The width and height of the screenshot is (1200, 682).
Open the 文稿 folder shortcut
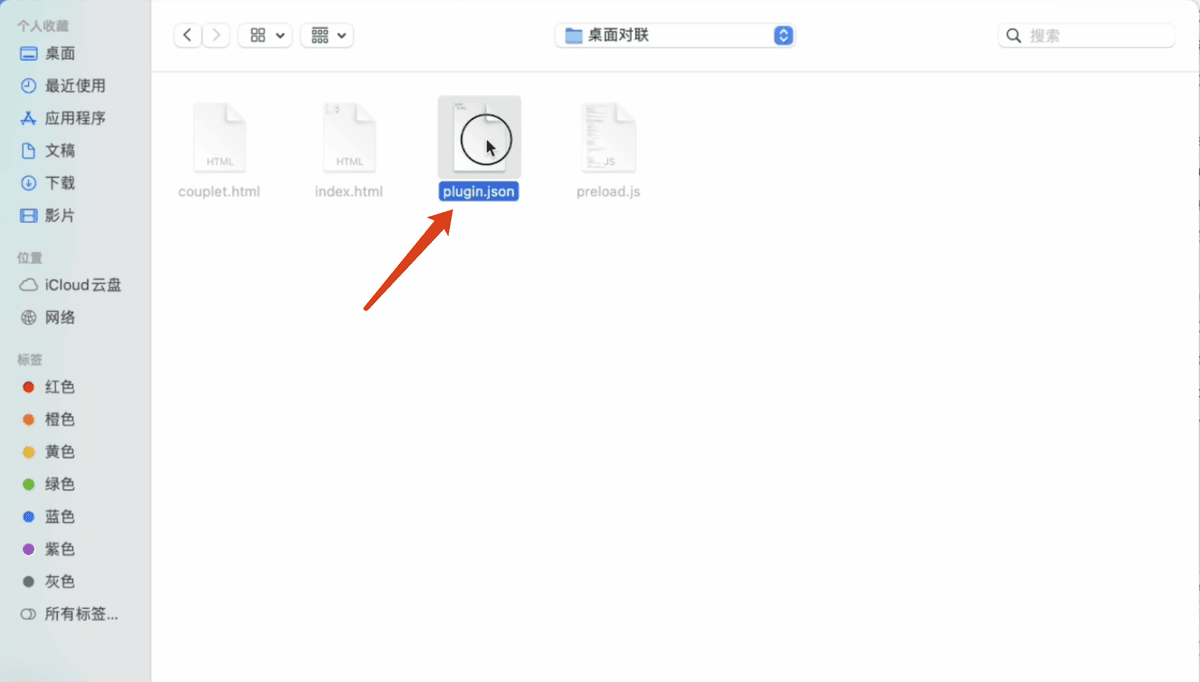(x=57, y=150)
